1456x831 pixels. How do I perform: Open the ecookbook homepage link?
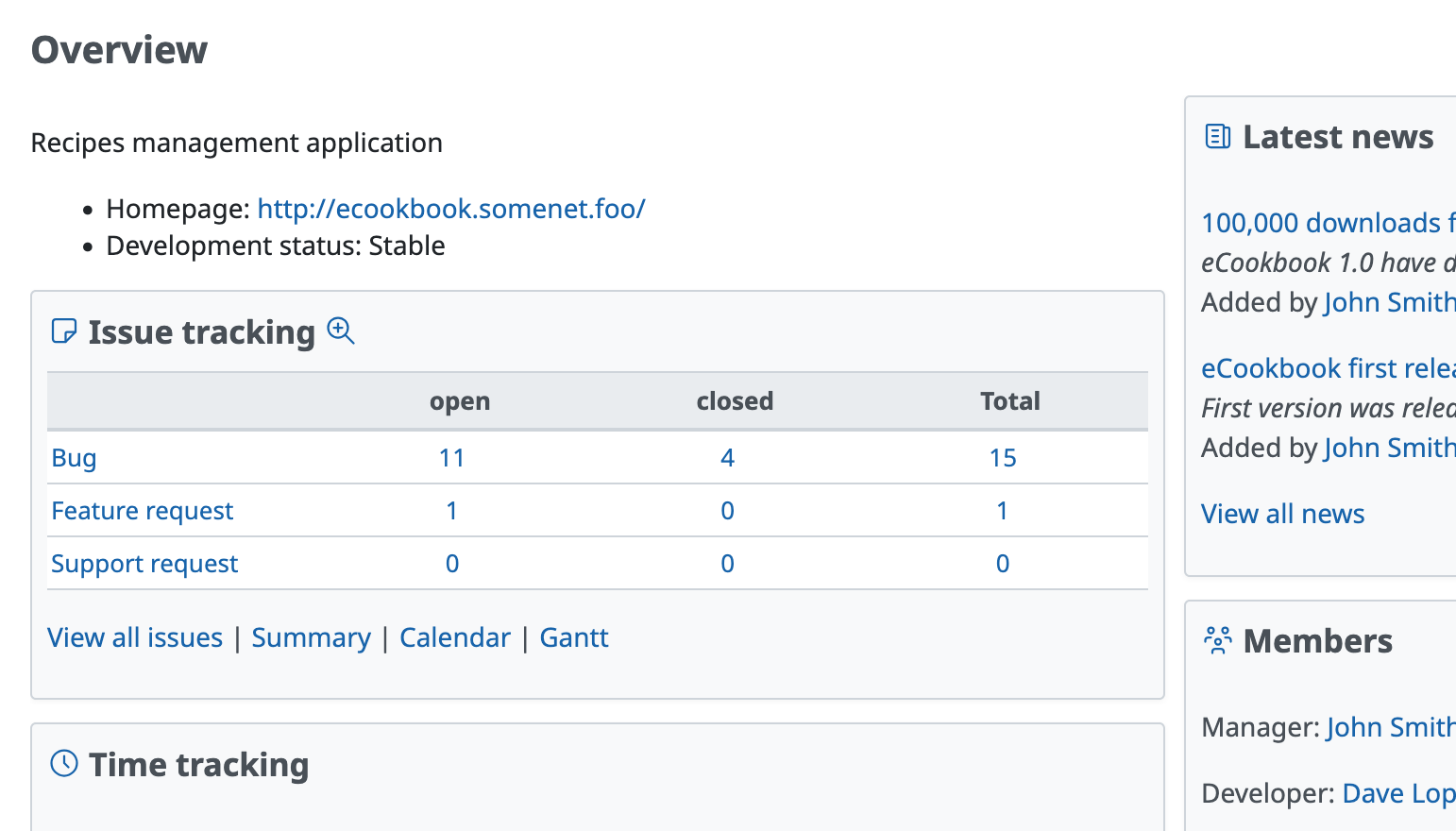(x=451, y=209)
